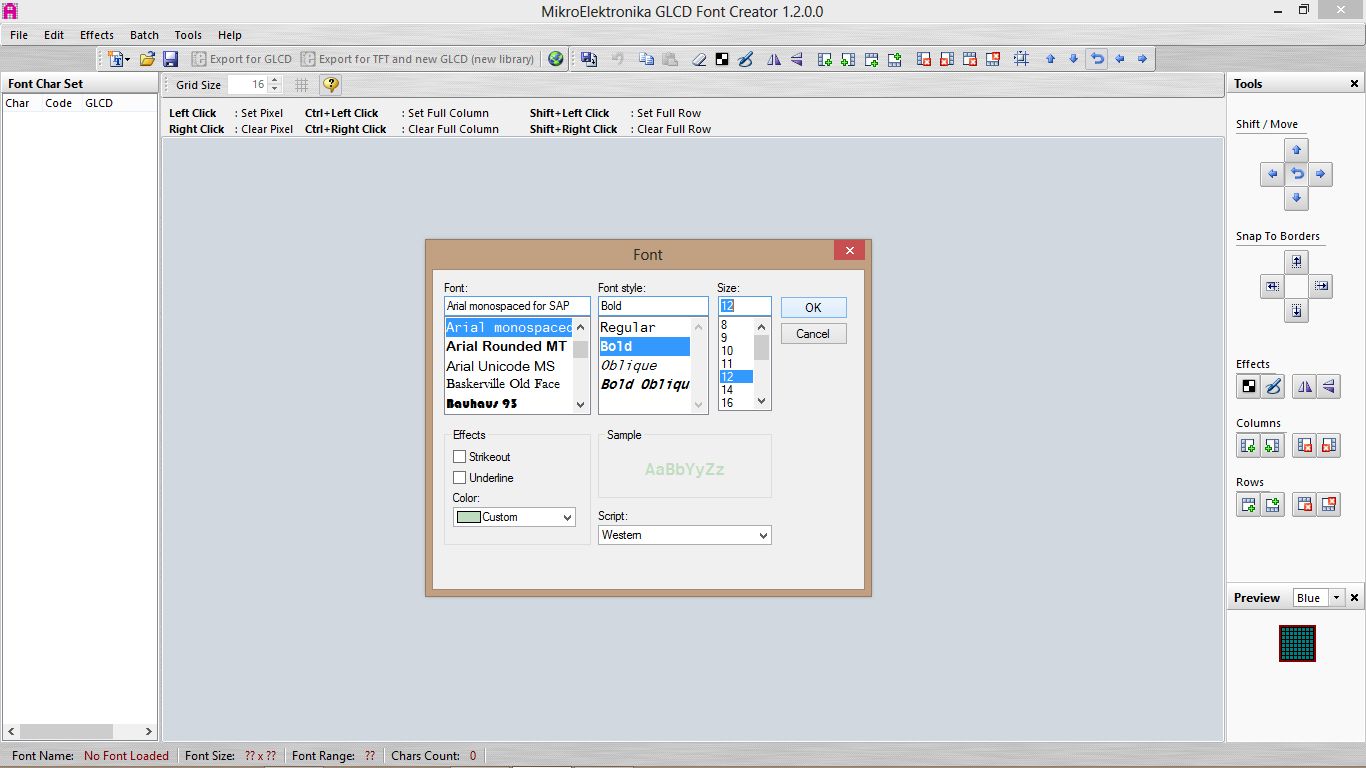Click the save floppy disk toolbar icon

170,59
